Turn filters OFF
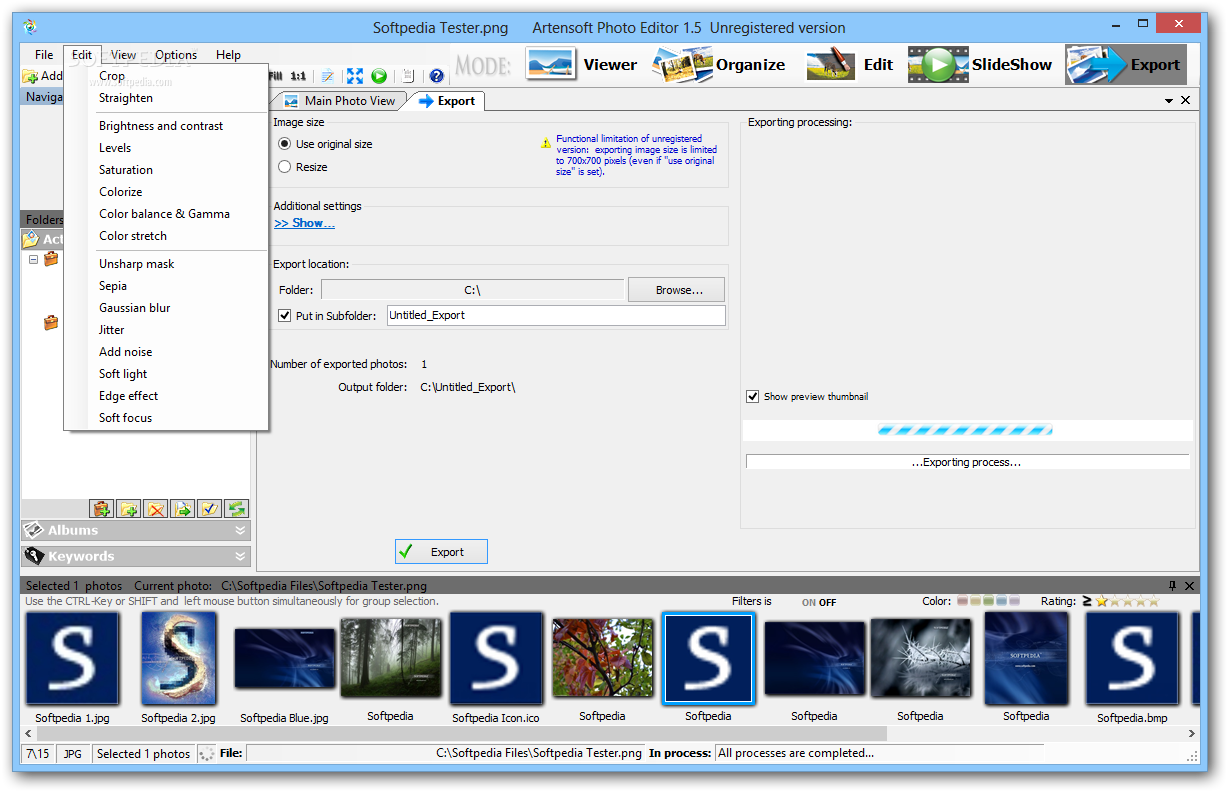Viewport: 1228px width, 792px height. [x=828, y=603]
